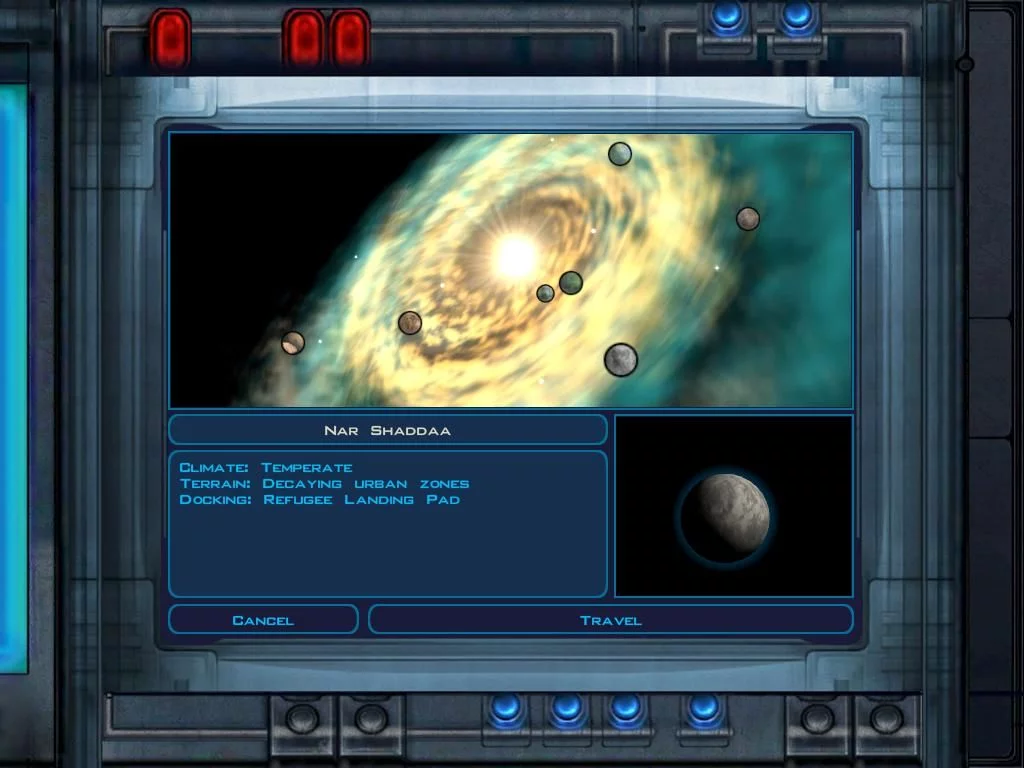Click the Cancel button

coord(263,620)
